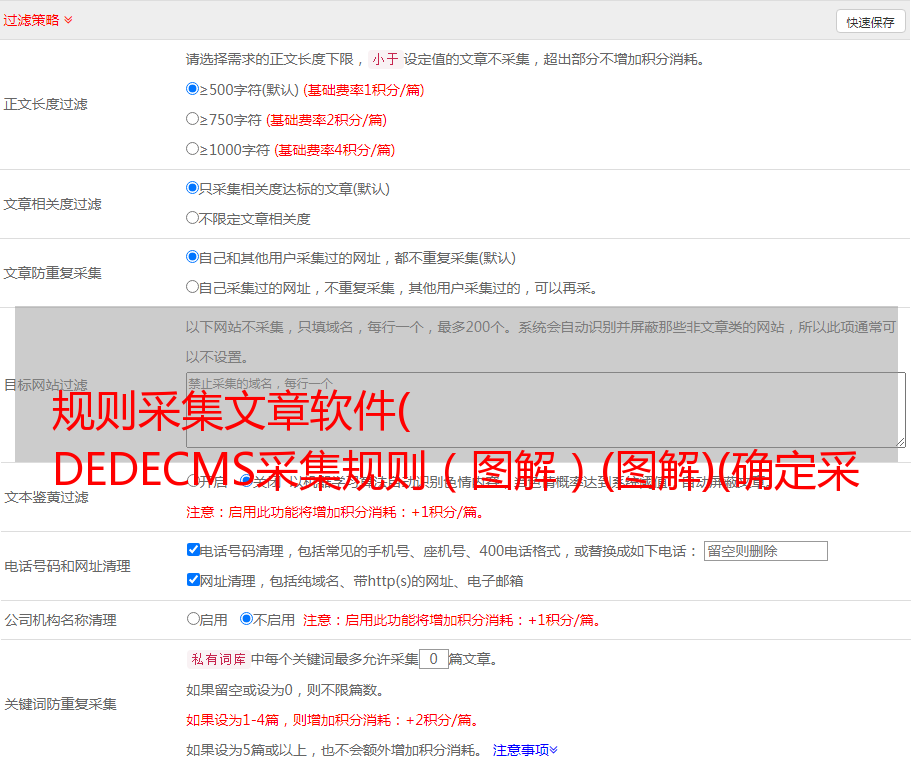Select 只采集相关度达标的文章 option
This screenshot has width=912, height=768.
click(193, 188)
